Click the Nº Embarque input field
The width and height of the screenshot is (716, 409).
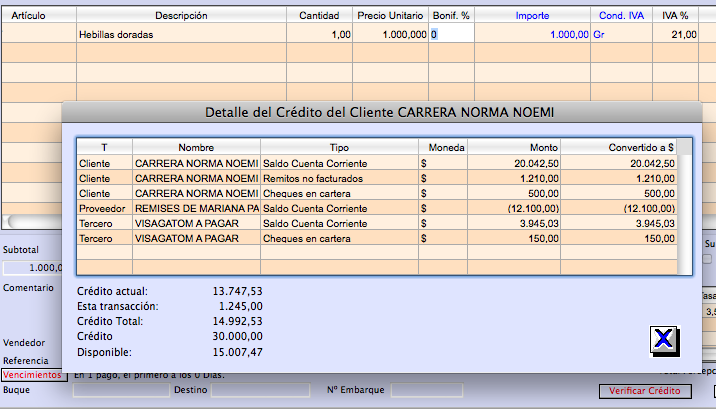point(427,390)
